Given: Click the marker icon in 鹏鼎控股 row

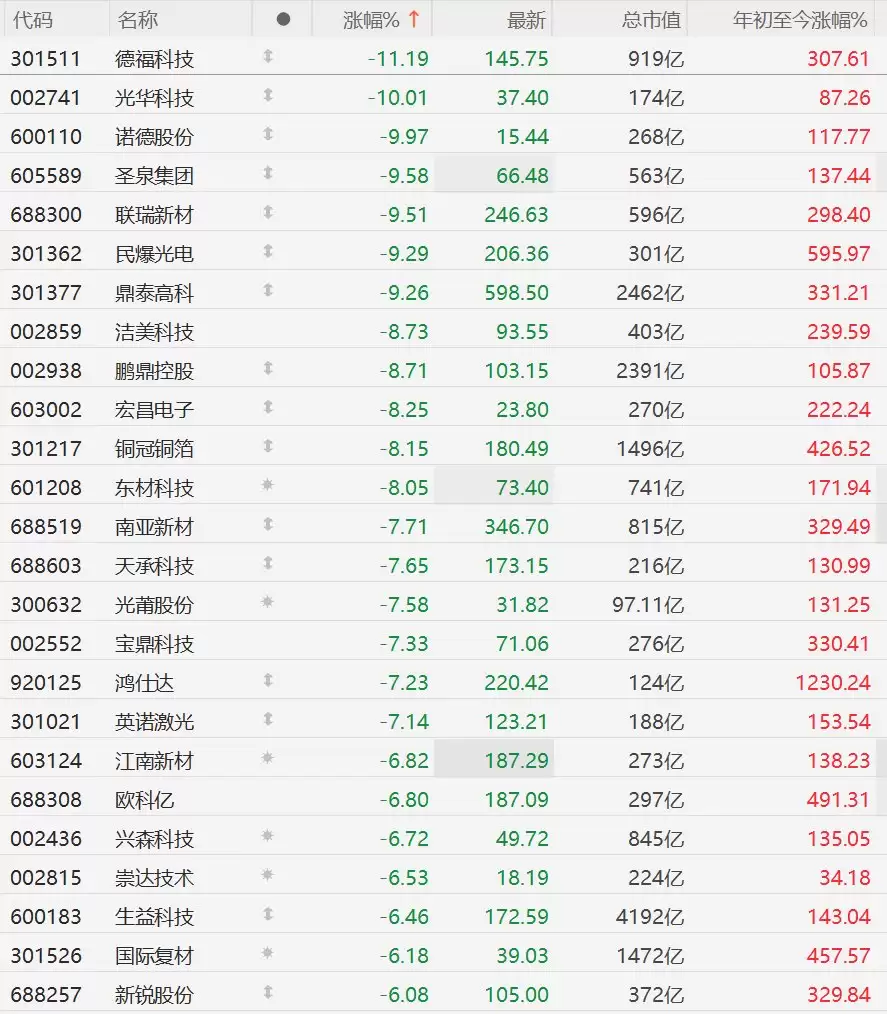Looking at the screenshot, I should (268, 369).
